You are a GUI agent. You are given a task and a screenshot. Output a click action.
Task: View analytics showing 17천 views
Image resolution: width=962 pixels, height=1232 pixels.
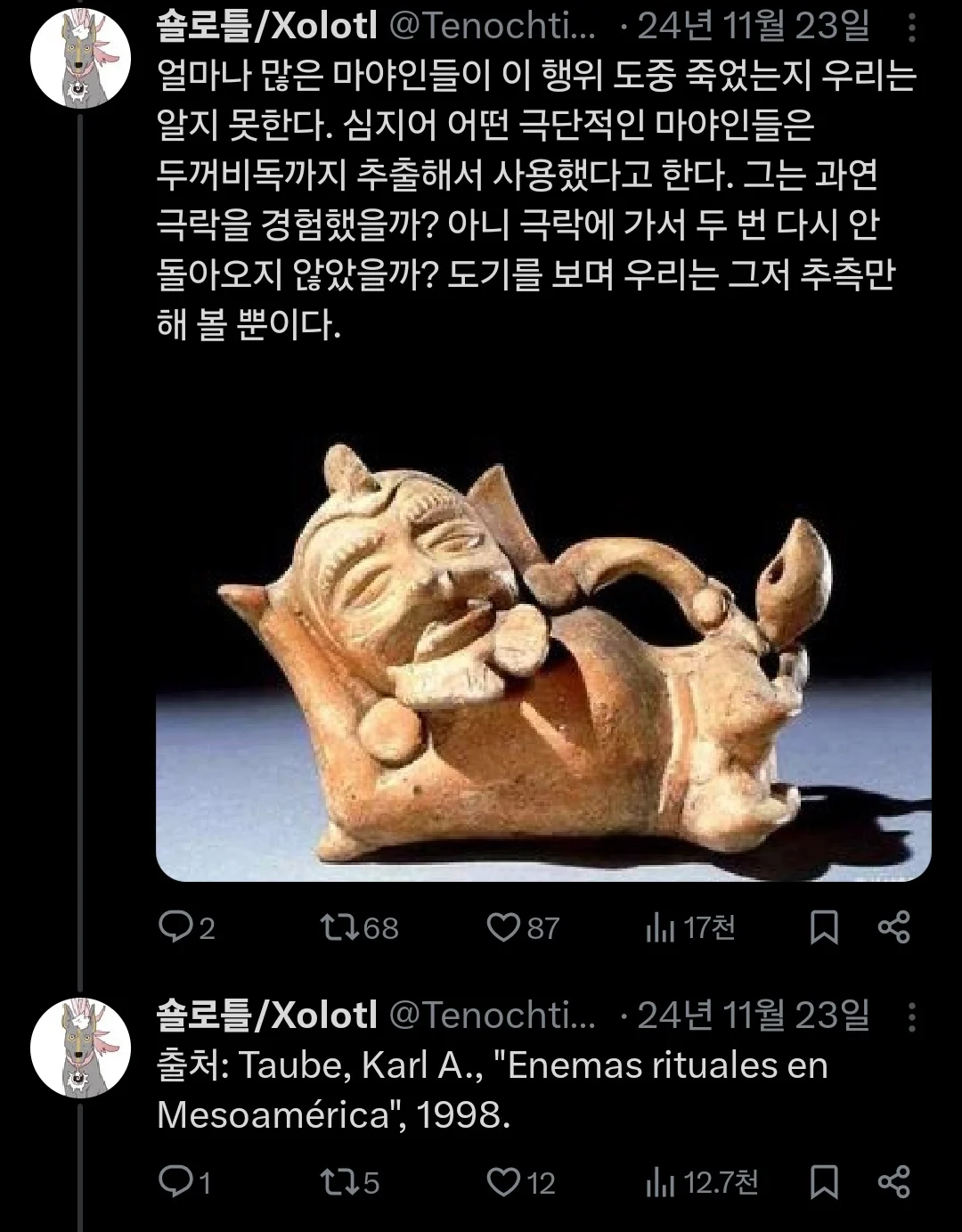click(690, 928)
